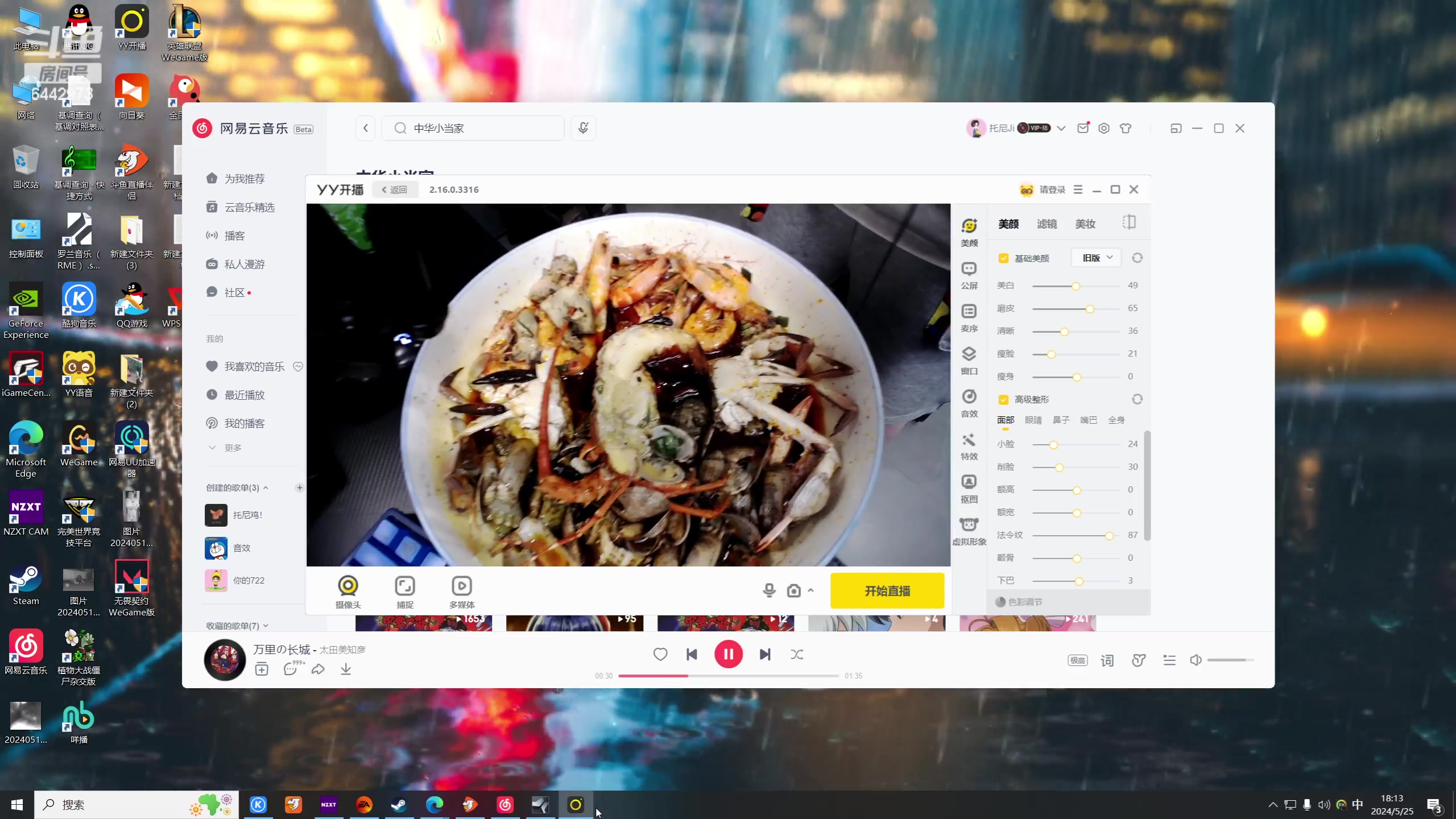This screenshot has height=819, width=1456.
Task: Select the 嘴巴 mouth sub-tab
Action: click(1089, 420)
